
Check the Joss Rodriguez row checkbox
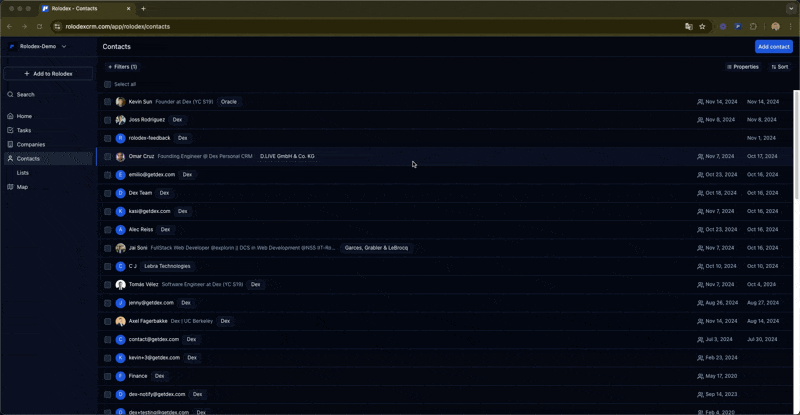click(x=107, y=120)
